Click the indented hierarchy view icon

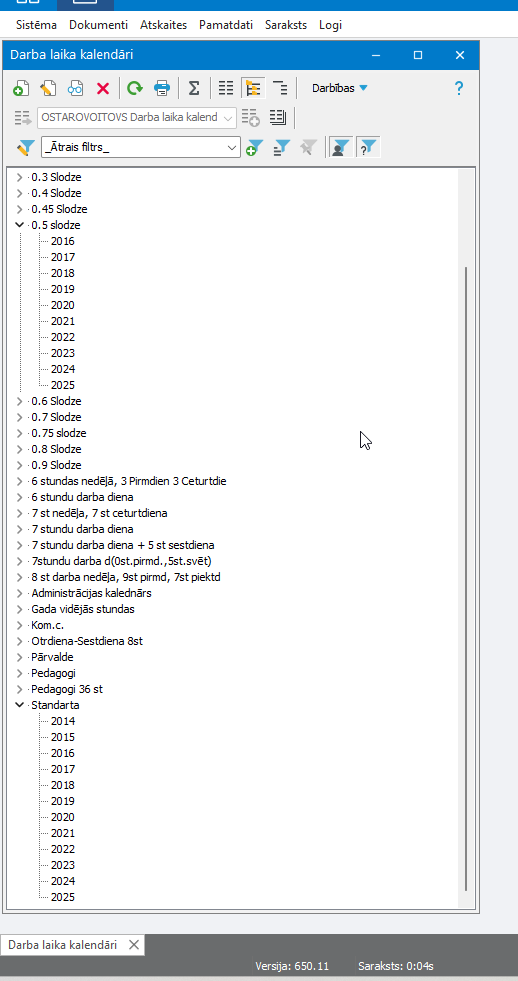(x=280, y=88)
